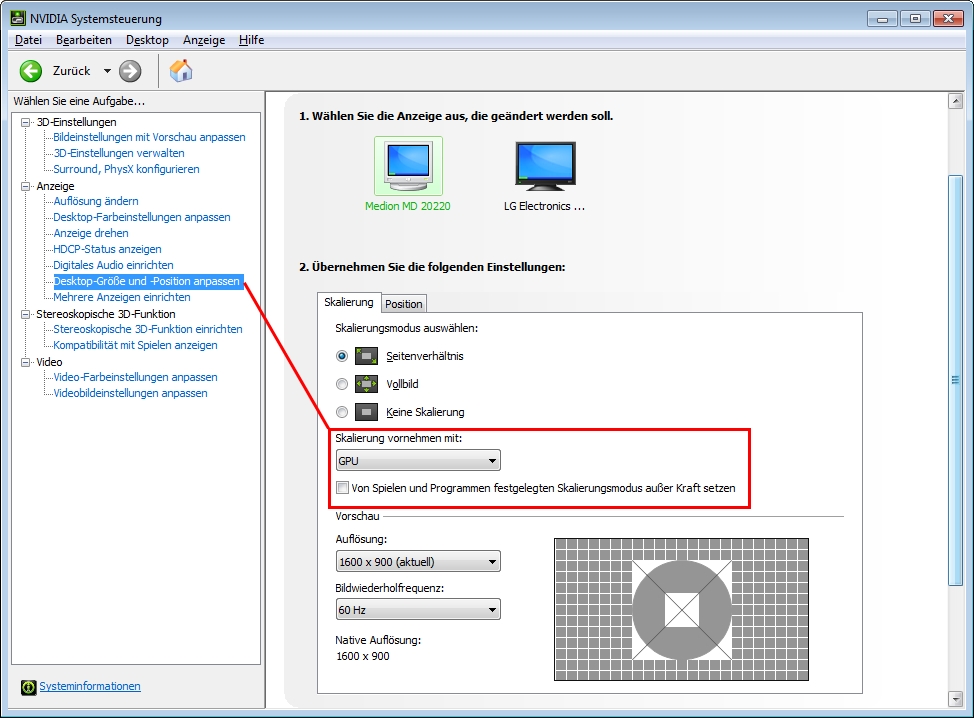Select the Medion MD 20220 monitor icon
Image resolution: width=974 pixels, height=718 pixels.
click(x=408, y=166)
